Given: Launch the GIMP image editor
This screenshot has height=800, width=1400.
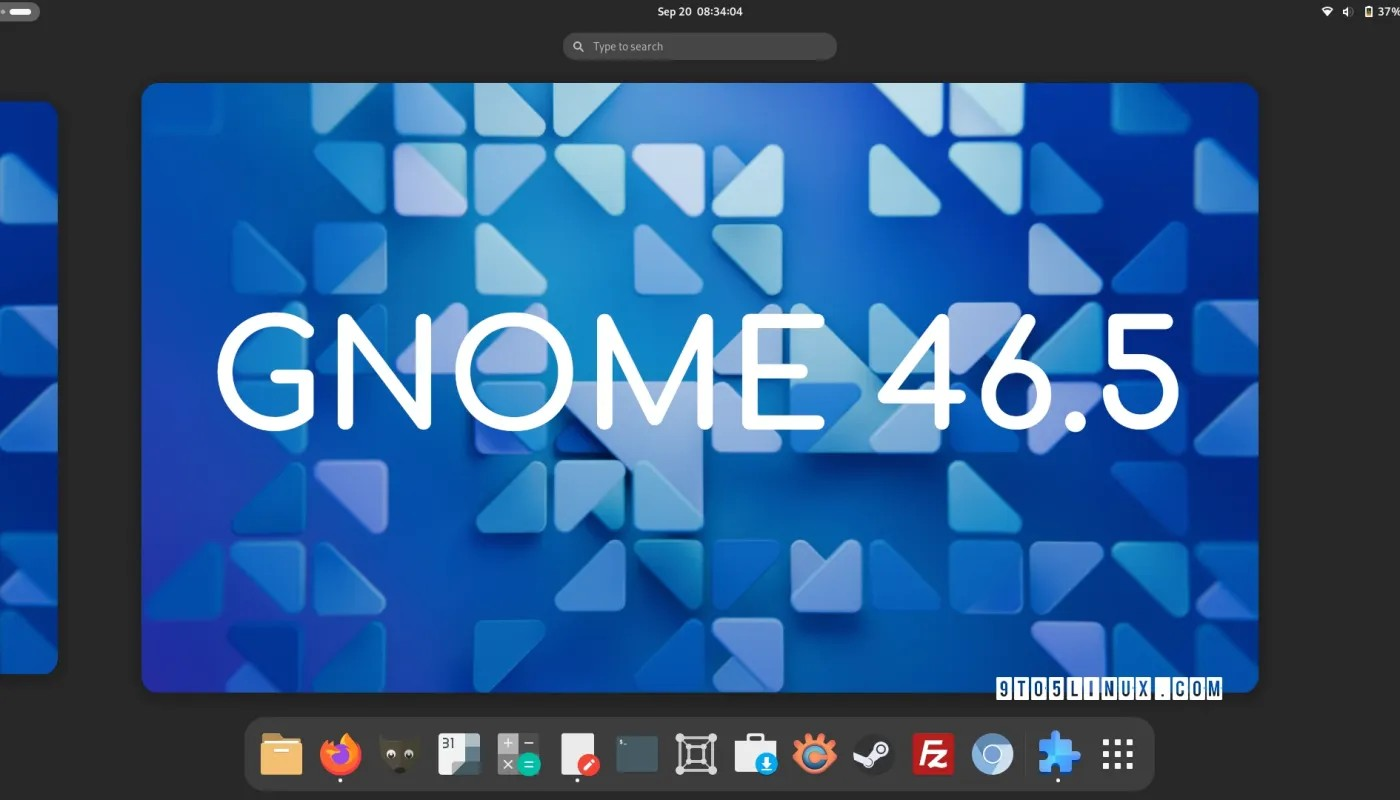Looking at the screenshot, I should tap(399, 754).
